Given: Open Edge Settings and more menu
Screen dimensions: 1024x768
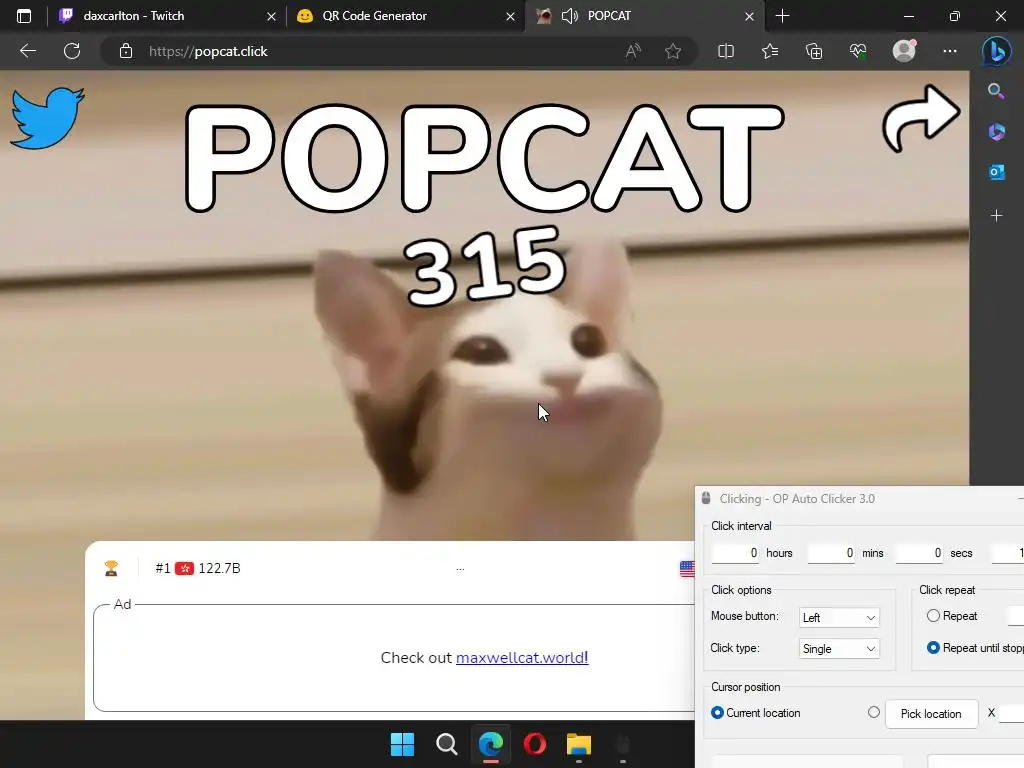Looking at the screenshot, I should pos(950,51).
